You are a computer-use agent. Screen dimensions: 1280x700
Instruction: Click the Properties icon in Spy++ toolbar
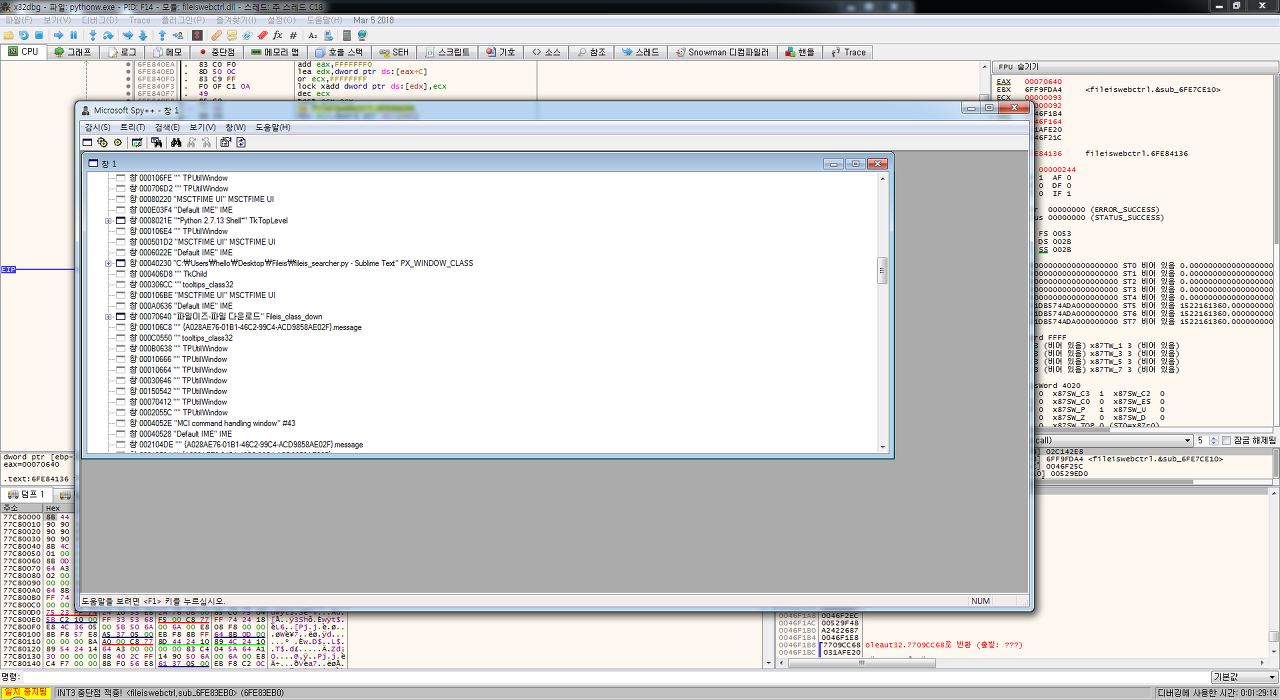(225, 142)
